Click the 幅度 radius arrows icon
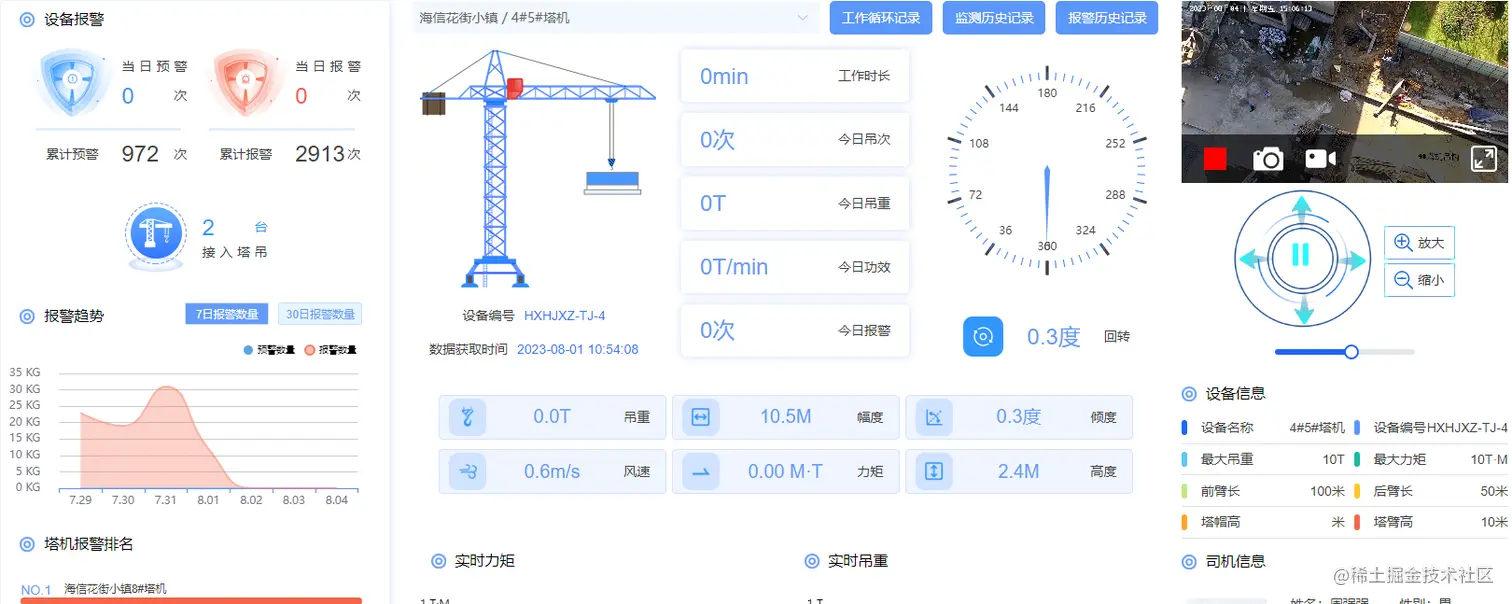1512x604 pixels. click(x=700, y=417)
